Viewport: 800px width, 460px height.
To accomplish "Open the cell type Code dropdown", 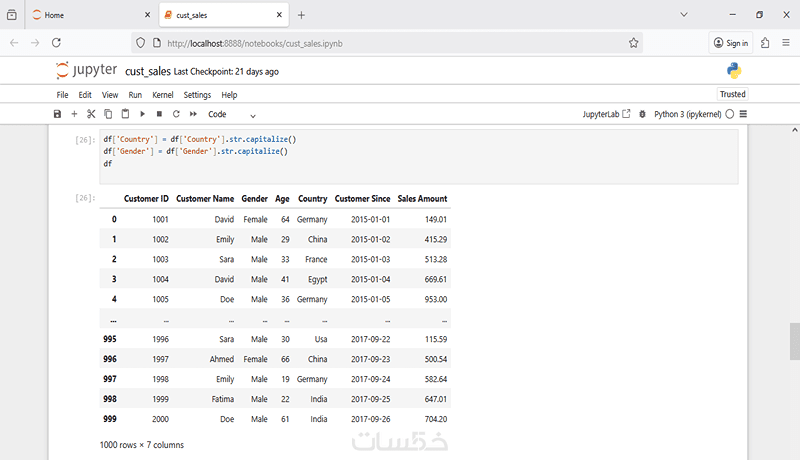I will point(231,114).
